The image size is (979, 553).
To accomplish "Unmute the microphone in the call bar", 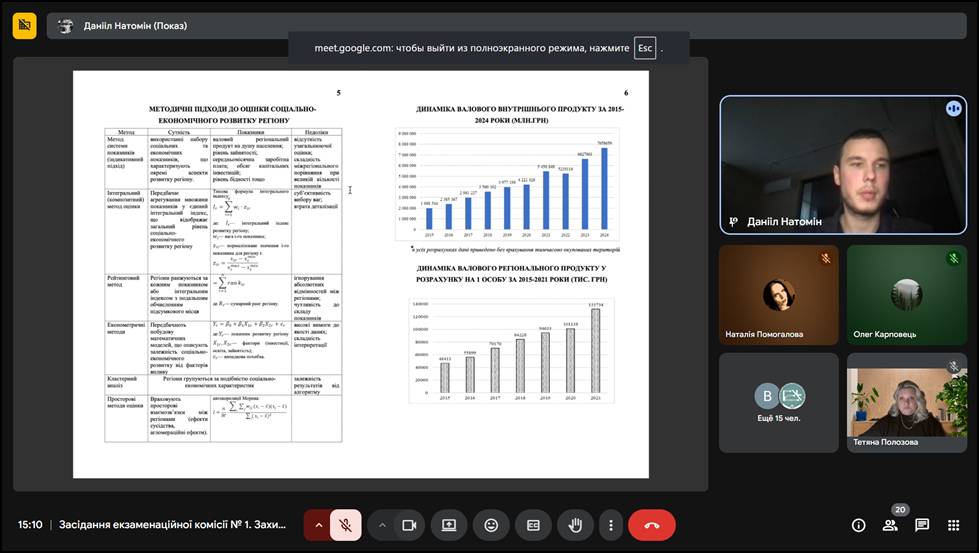I will point(345,525).
